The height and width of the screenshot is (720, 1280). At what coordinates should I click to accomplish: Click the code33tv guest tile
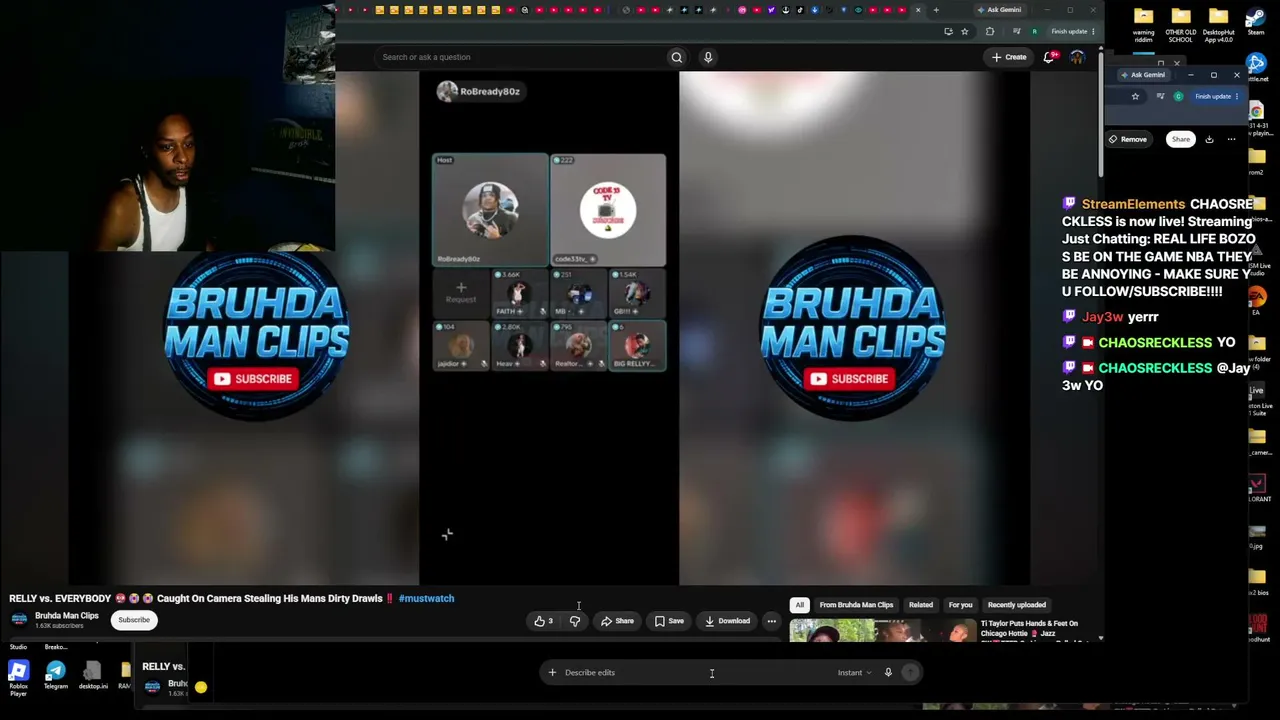point(608,210)
